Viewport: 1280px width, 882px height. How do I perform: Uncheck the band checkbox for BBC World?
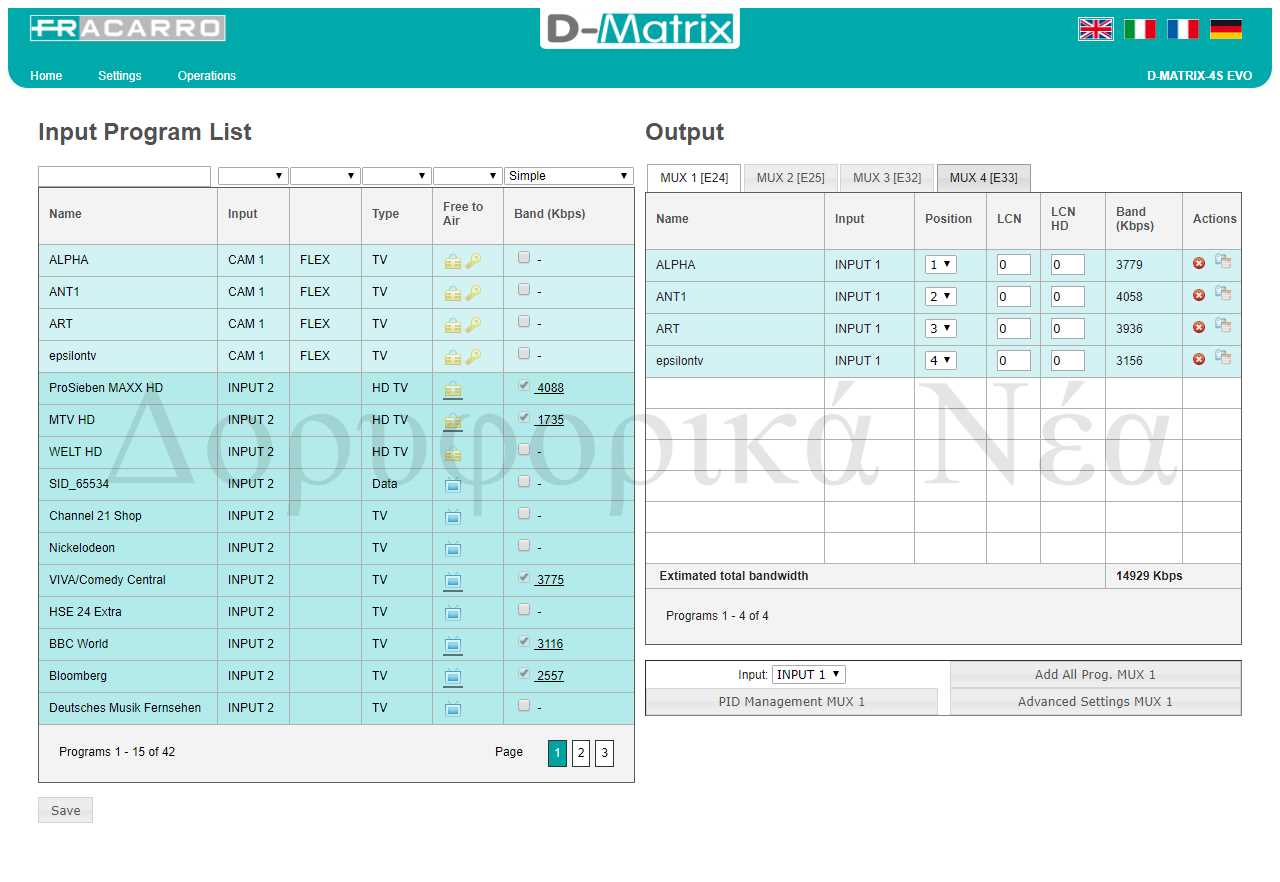tap(524, 641)
